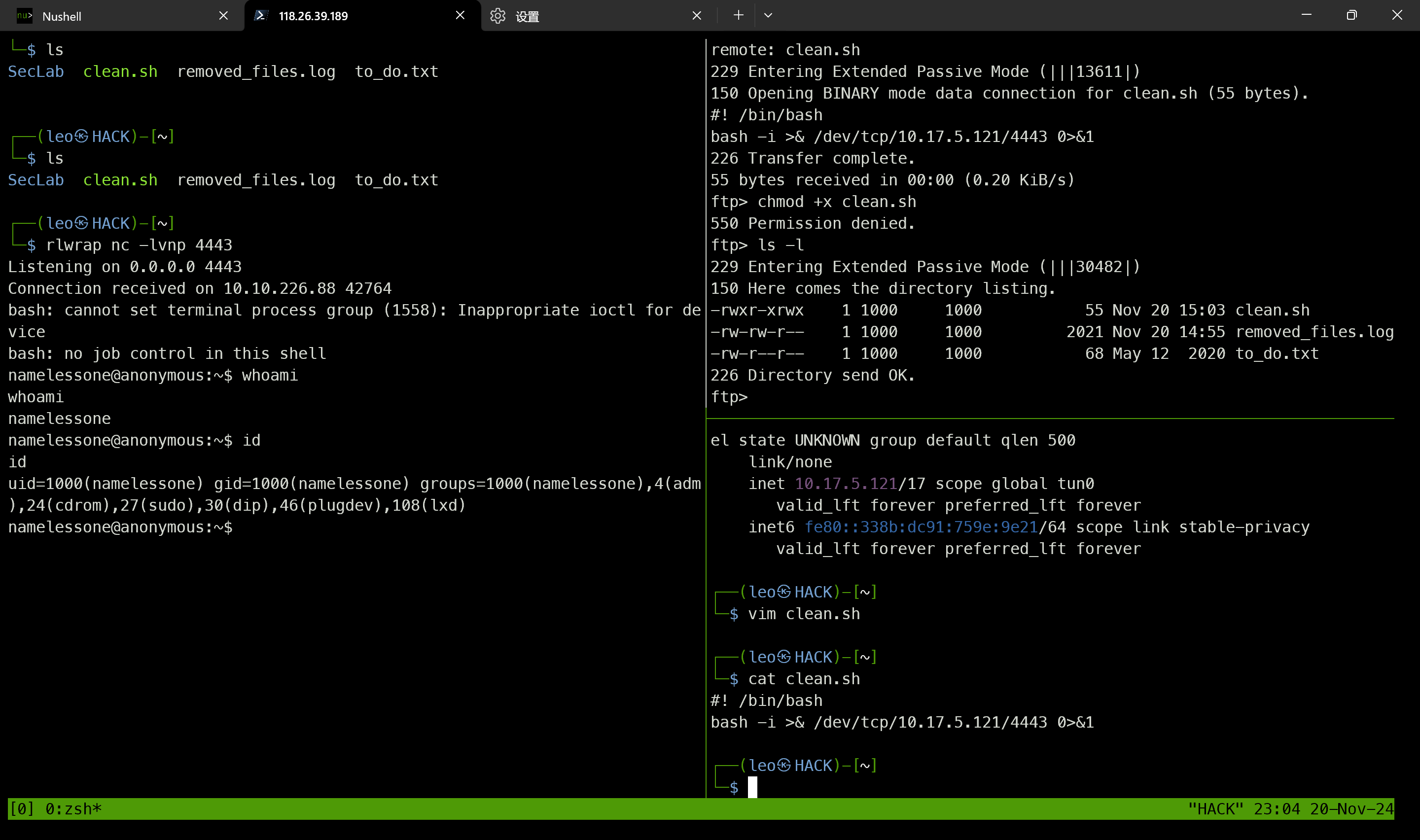Close the 118.26.39.189 tab
Viewport: 1420px width, 840px height.
[460, 16]
